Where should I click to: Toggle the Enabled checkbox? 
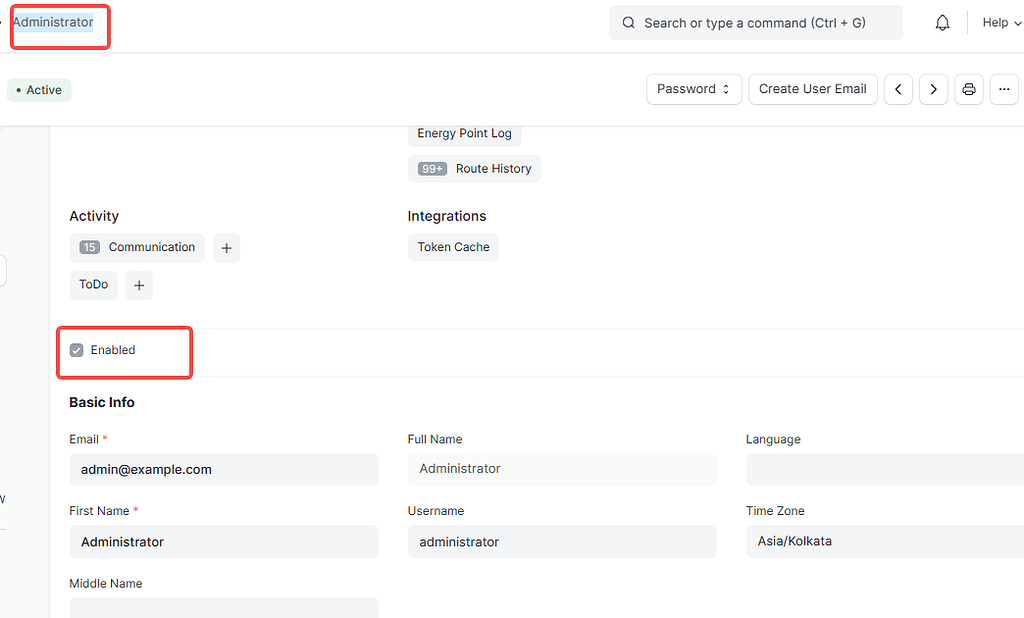click(x=76, y=350)
